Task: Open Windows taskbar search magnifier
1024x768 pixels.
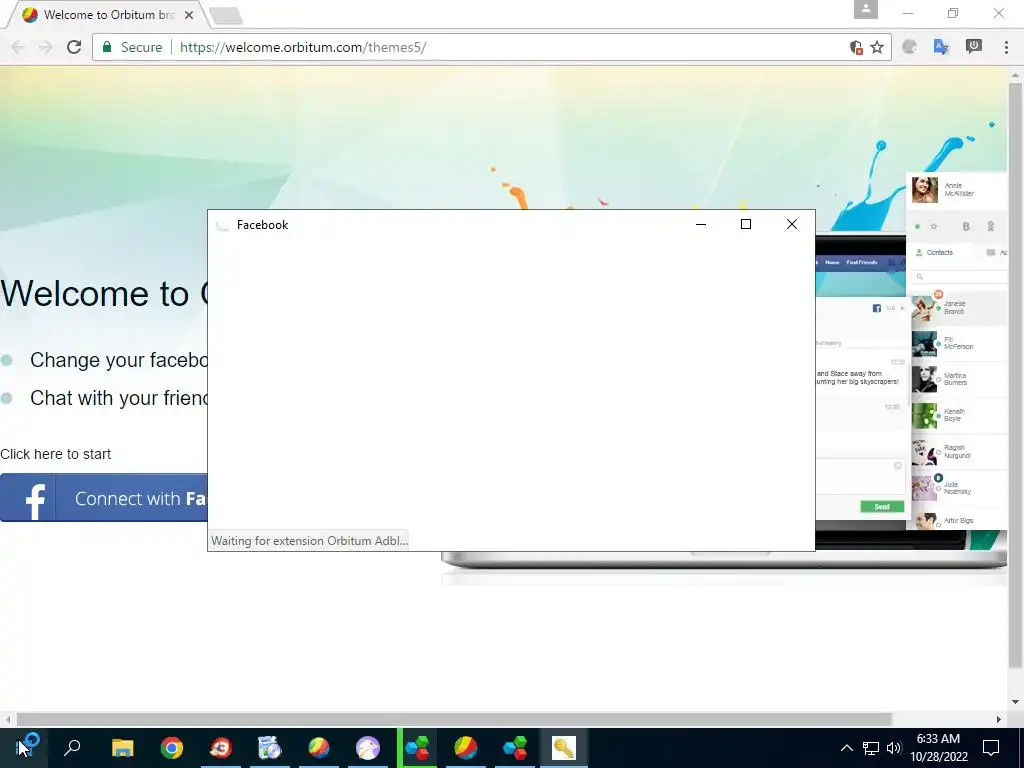Action: (72, 748)
